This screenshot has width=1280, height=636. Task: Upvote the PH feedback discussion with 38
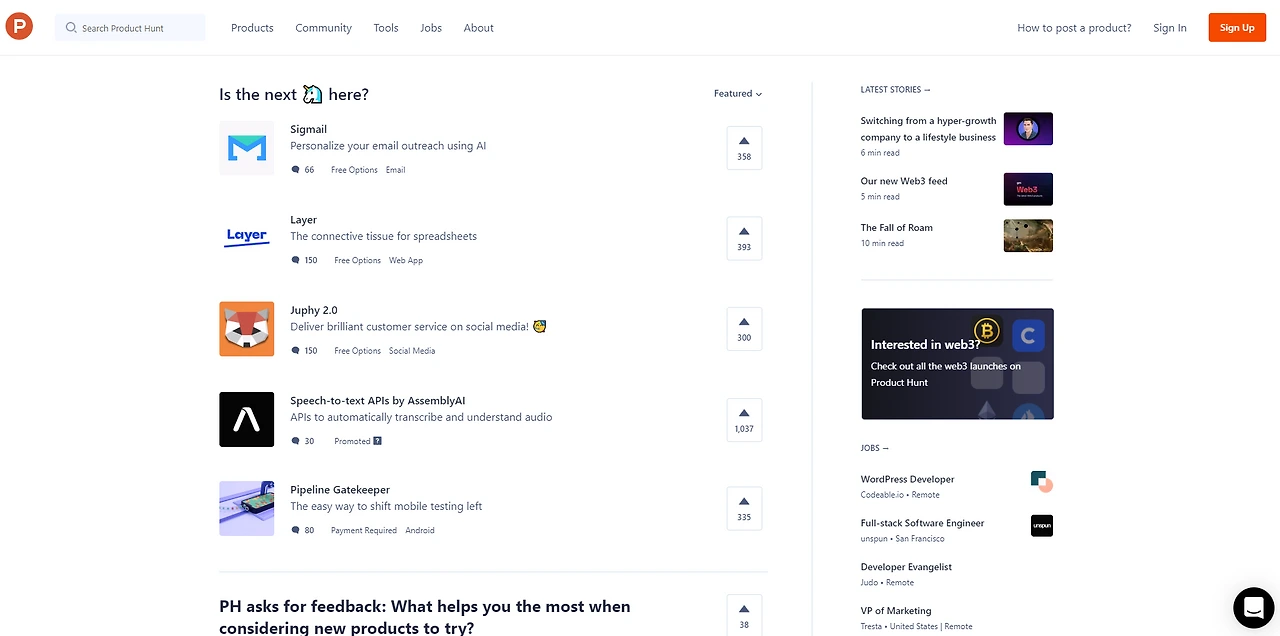click(x=744, y=615)
